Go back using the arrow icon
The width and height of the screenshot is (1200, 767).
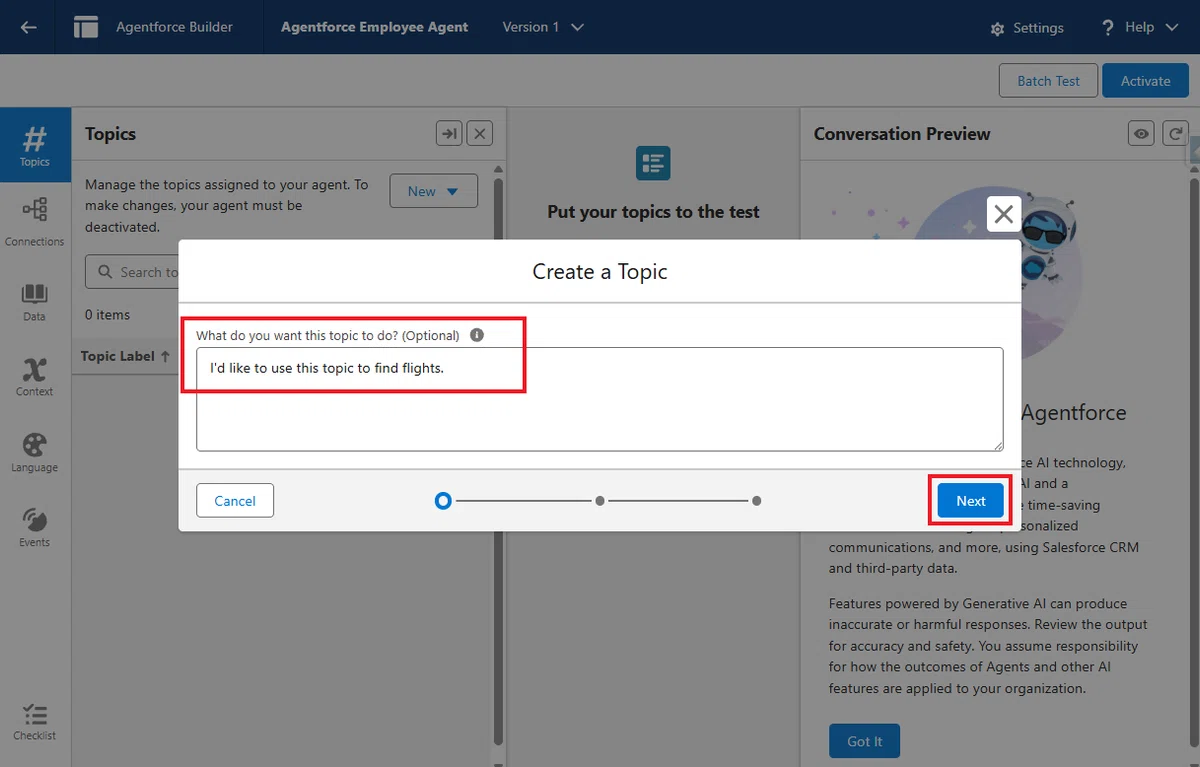coord(28,27)
